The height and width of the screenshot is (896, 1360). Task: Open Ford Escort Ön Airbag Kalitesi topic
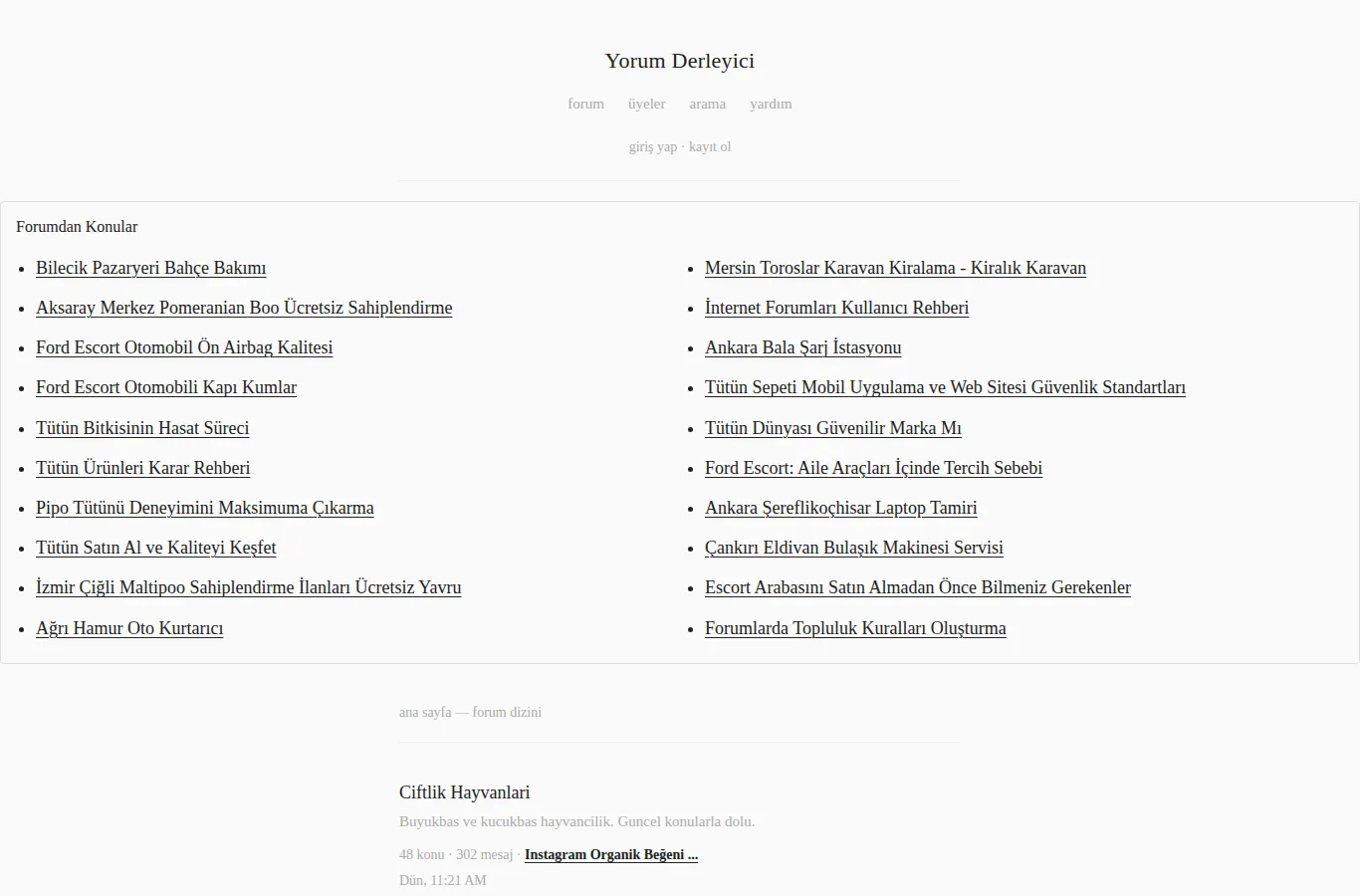coord(184,347)
